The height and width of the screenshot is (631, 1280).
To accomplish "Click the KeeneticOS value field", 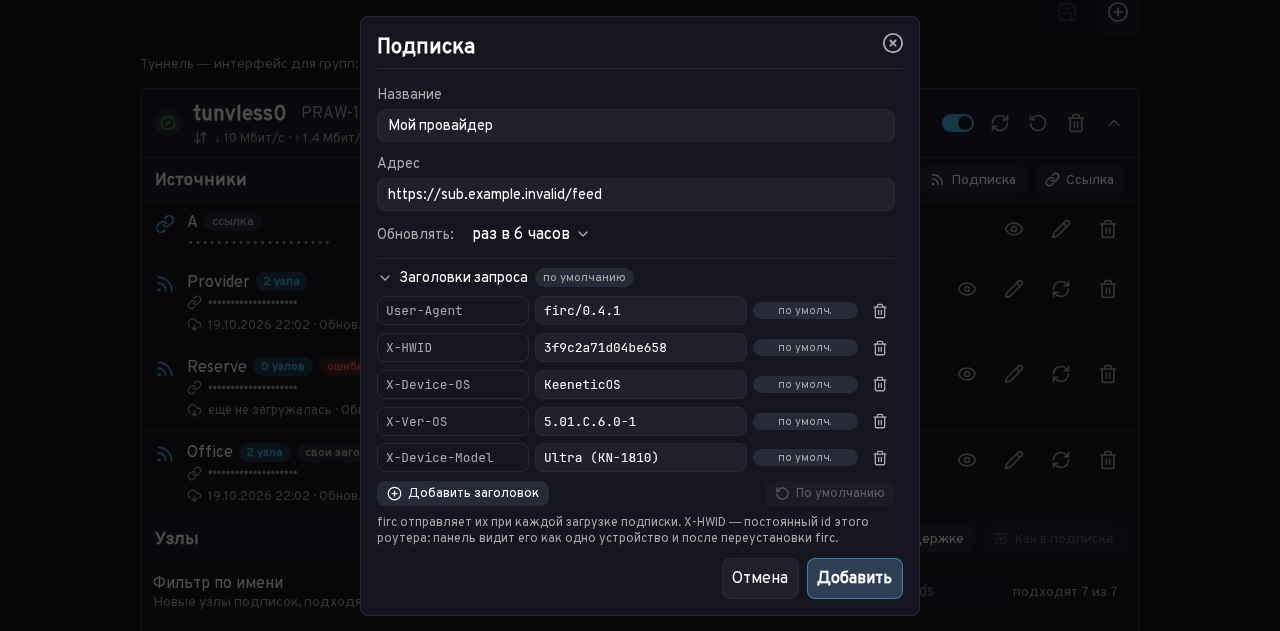I will [x=641, y=384].
